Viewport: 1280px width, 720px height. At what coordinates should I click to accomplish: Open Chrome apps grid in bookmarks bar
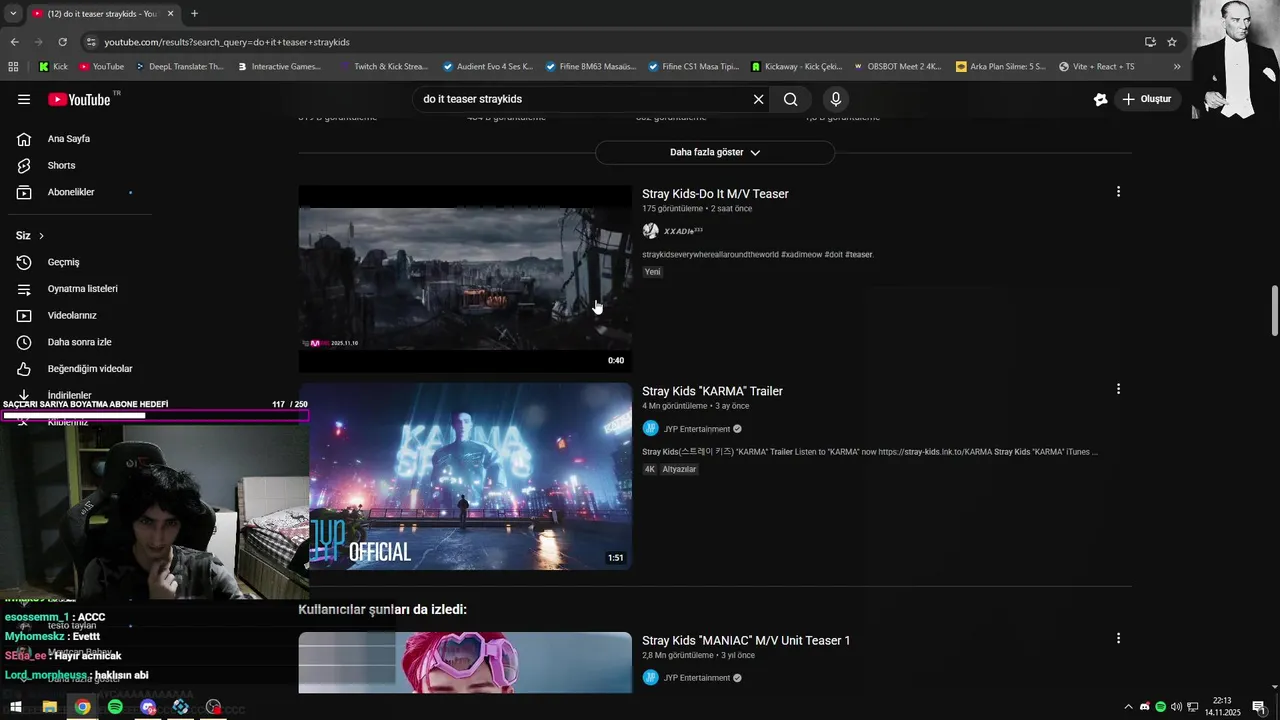pyautogui.click(x=13, y=67)
